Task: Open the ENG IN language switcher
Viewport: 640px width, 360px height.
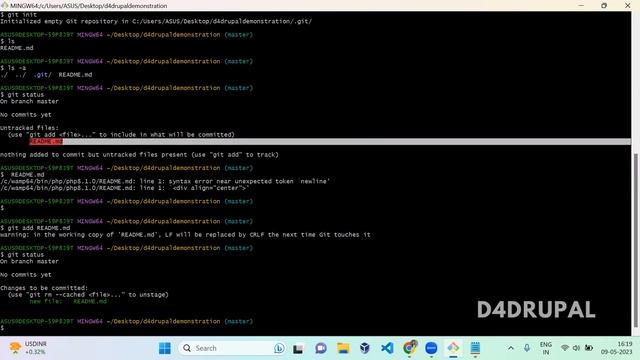Action: [x=546, y=348]
